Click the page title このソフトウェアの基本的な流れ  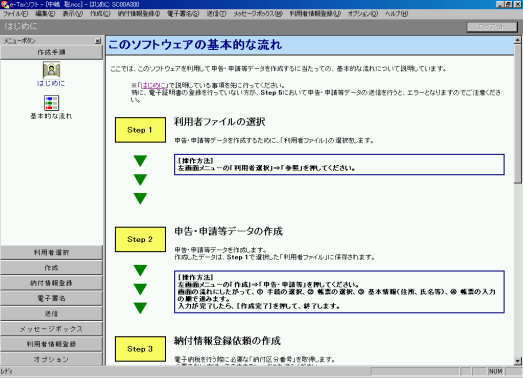click(195, 45)
